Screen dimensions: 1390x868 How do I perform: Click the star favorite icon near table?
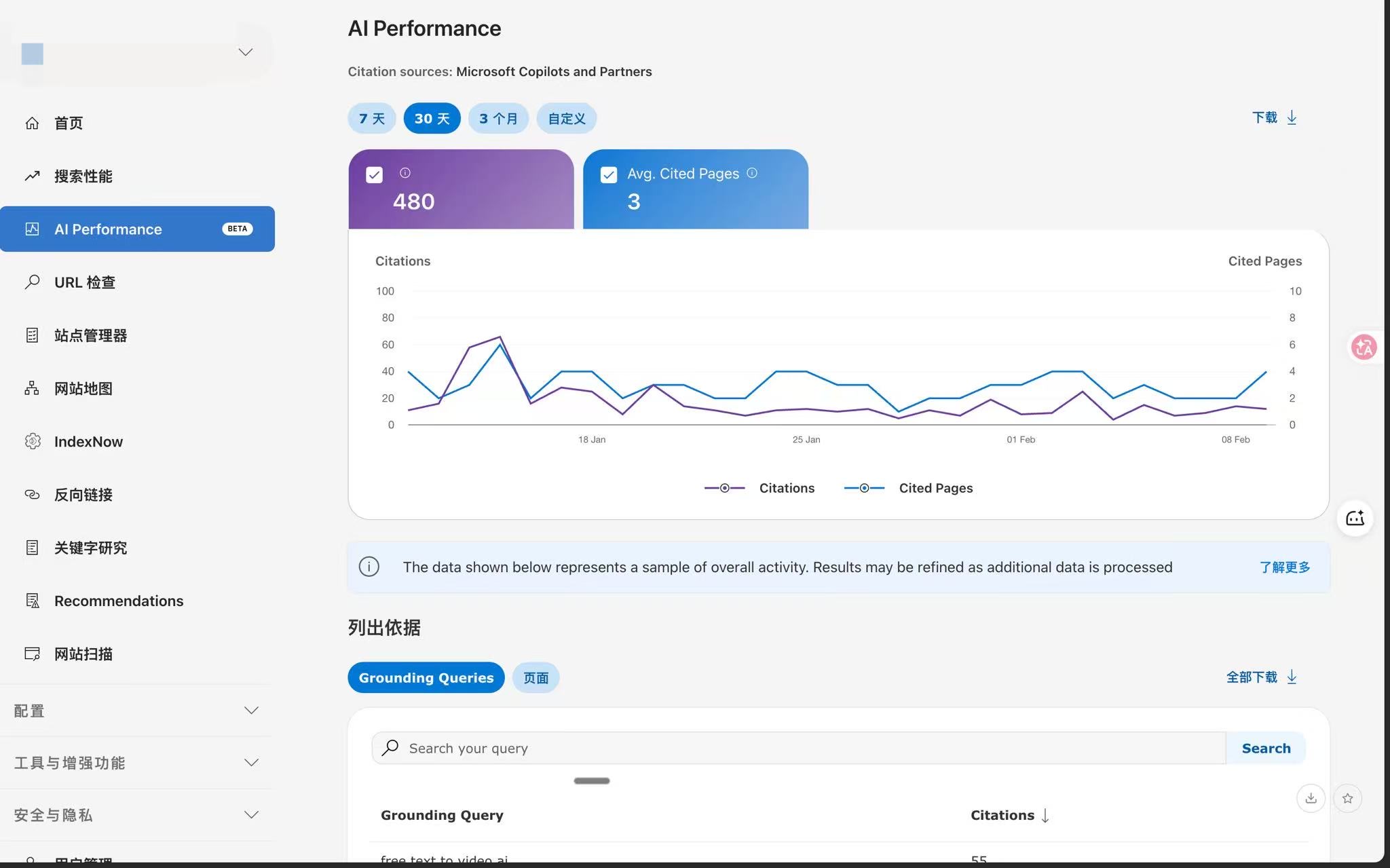coord(1347,798)
